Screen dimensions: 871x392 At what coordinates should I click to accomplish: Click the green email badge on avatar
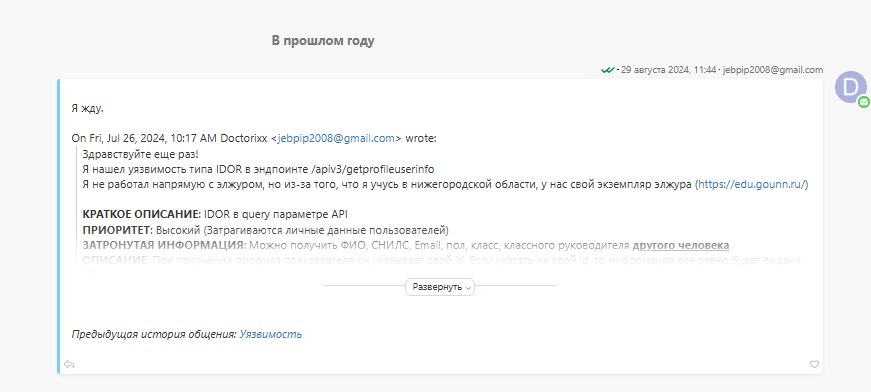[x=863, y=102]
